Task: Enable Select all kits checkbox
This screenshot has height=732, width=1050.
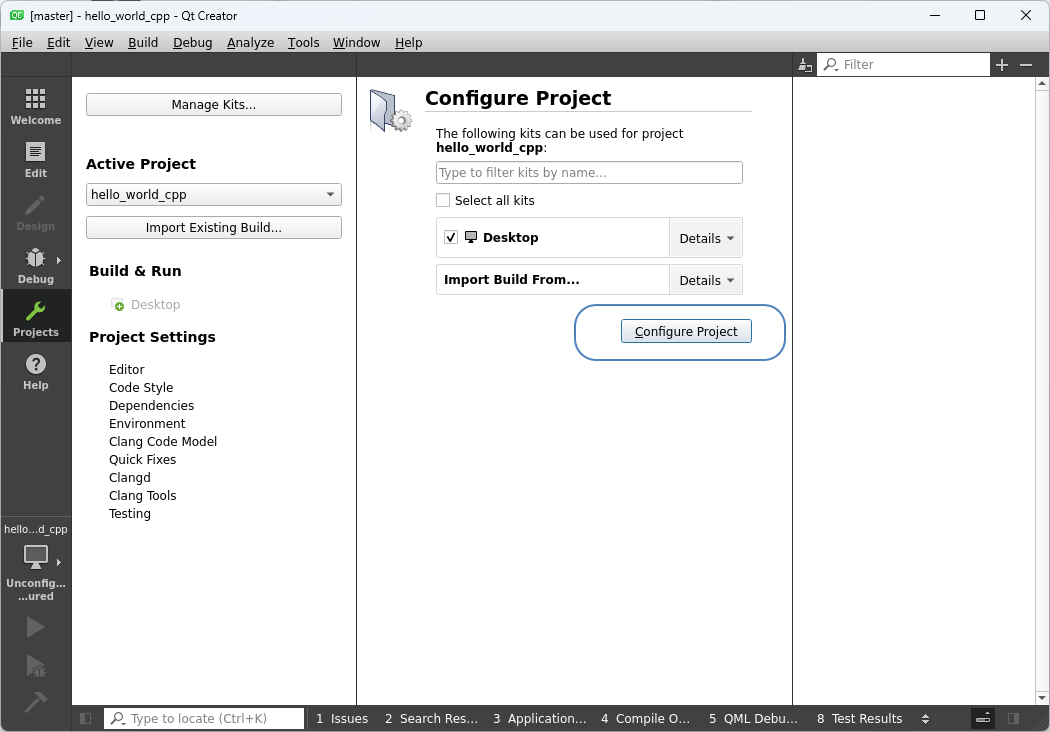Action: 443,200
